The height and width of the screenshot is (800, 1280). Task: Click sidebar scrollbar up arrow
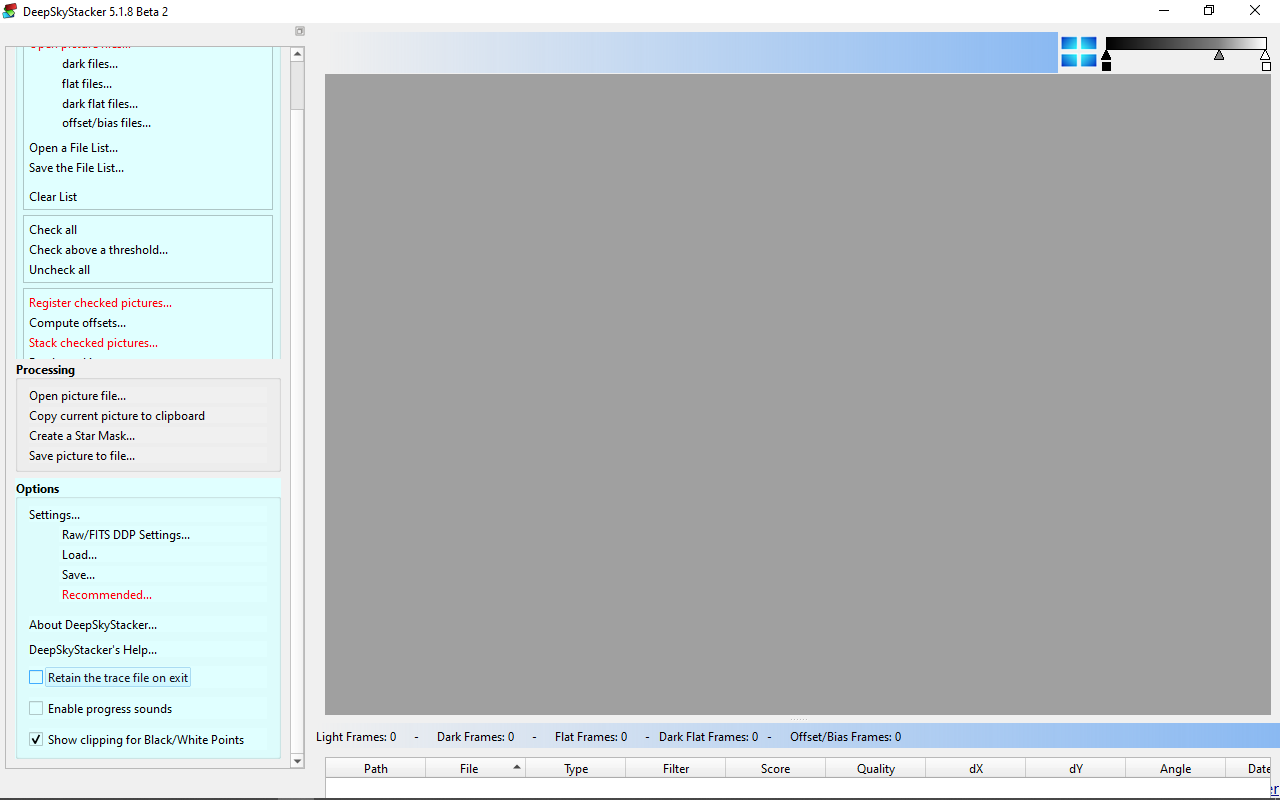coord(297,54)
